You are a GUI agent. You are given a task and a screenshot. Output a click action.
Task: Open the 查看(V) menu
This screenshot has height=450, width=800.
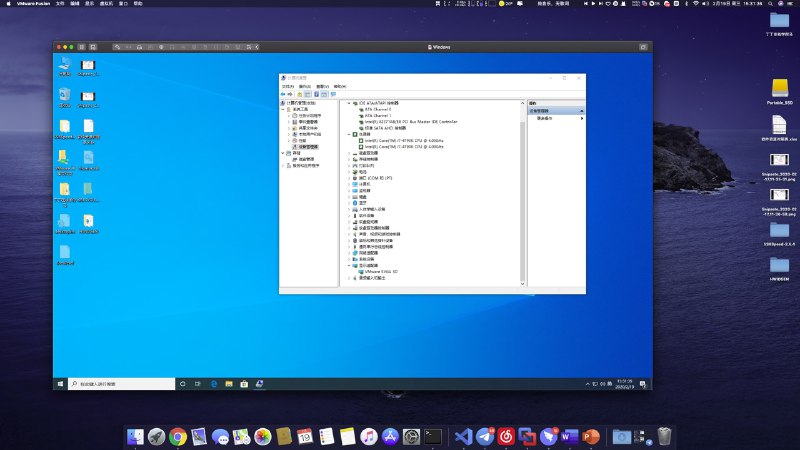coord(322,86)
